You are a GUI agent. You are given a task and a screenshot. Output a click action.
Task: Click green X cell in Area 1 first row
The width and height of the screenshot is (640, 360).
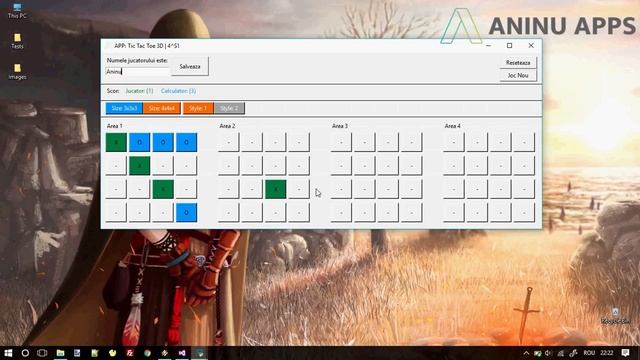click(116, 142)
